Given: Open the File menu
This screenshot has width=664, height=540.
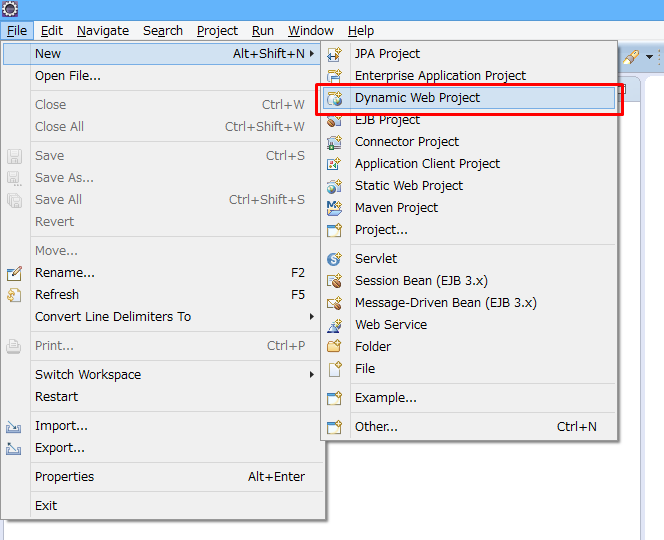Looking at the screenshot, I should click(17, 31).
